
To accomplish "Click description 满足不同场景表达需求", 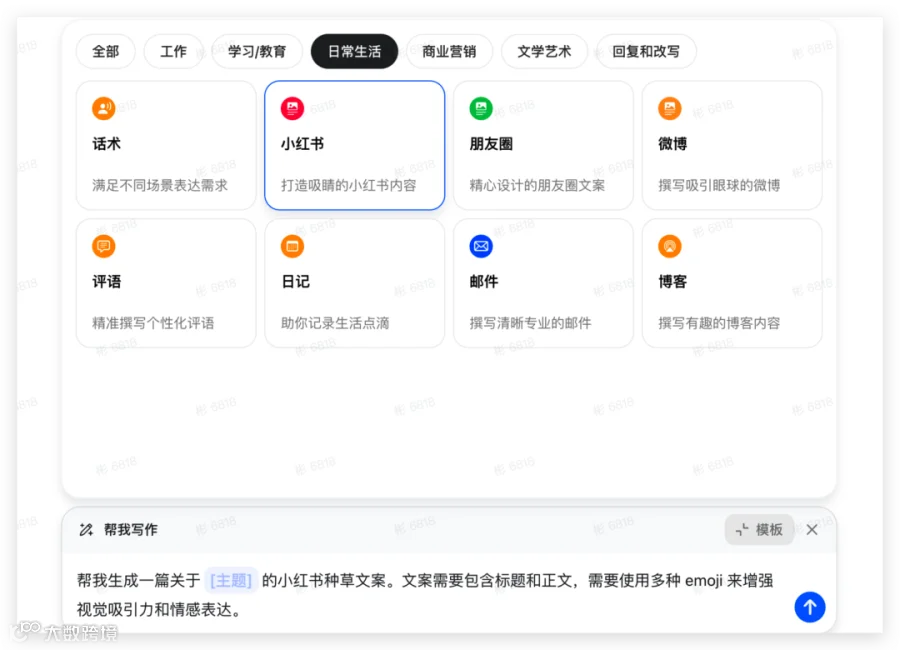I will coord(160,185).
